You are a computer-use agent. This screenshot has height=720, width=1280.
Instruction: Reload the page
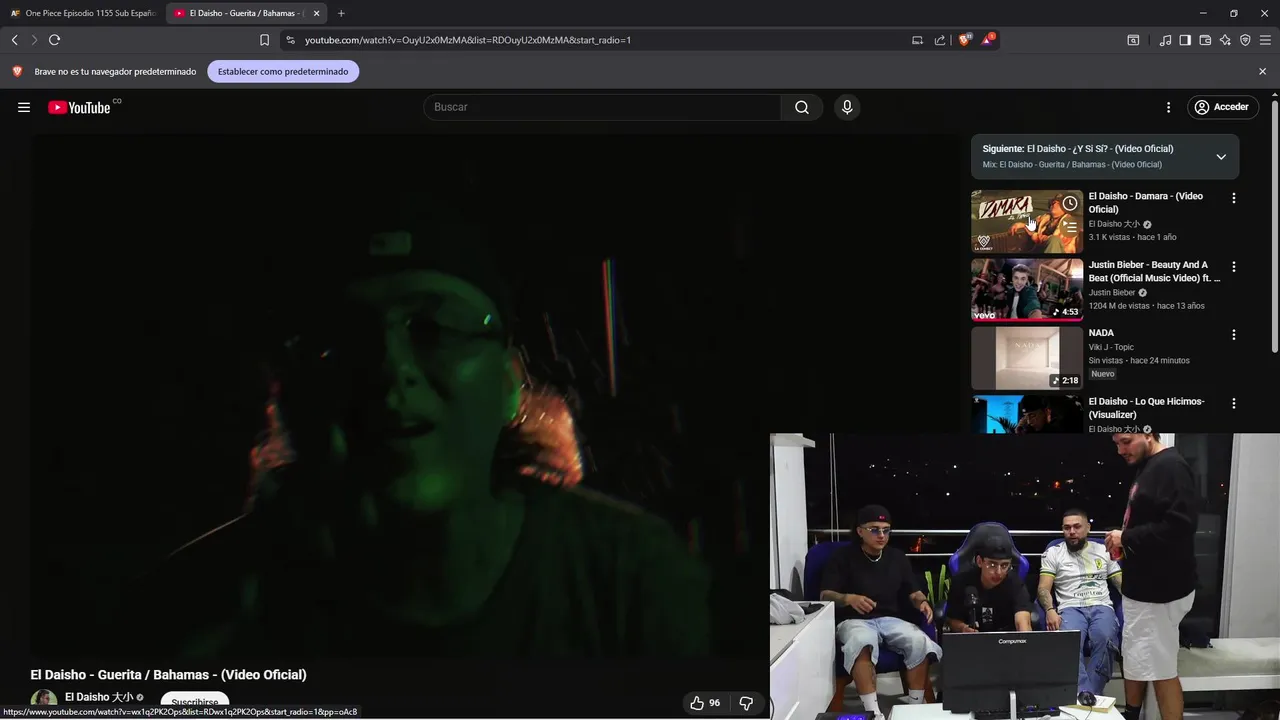[x=55, y=40]
